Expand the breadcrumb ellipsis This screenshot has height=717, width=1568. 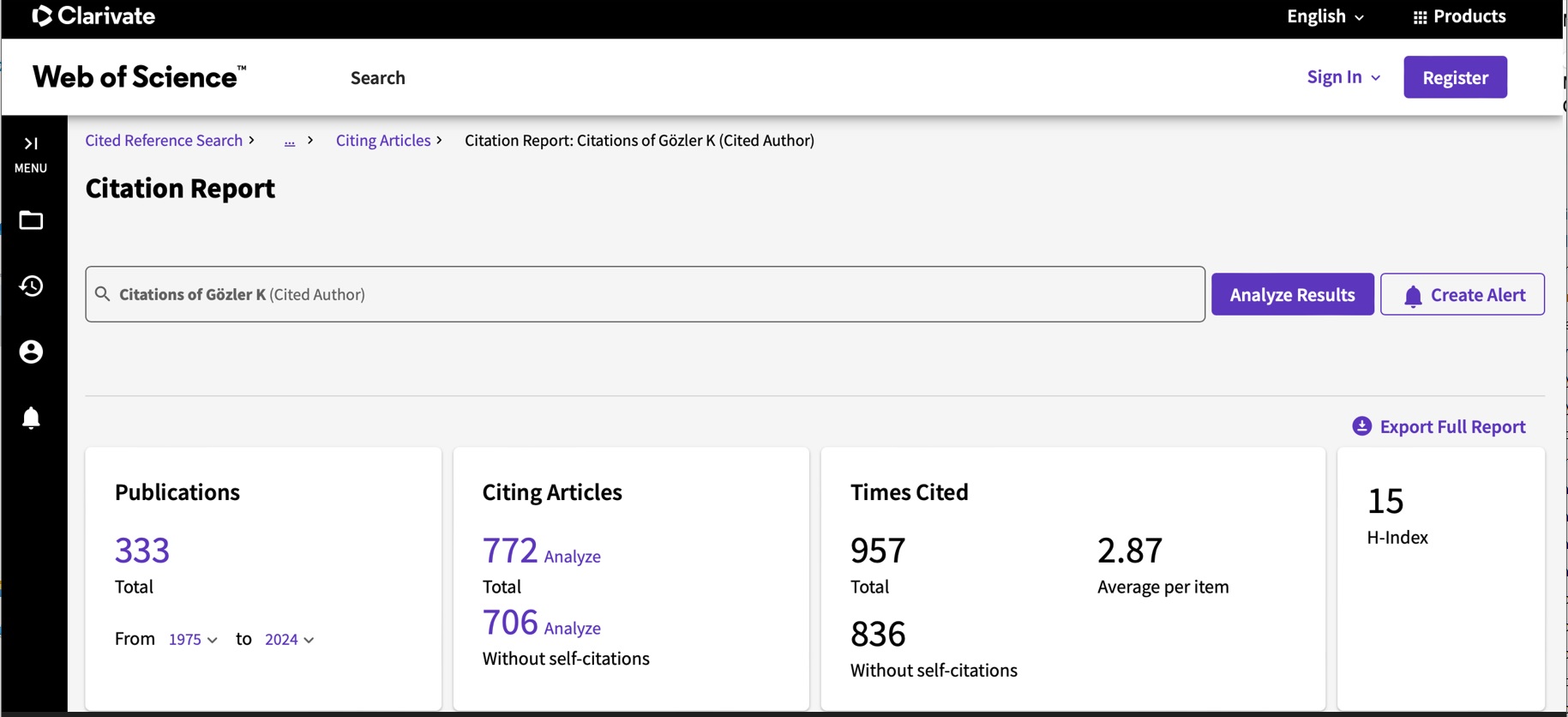click(x=290, y=141)
